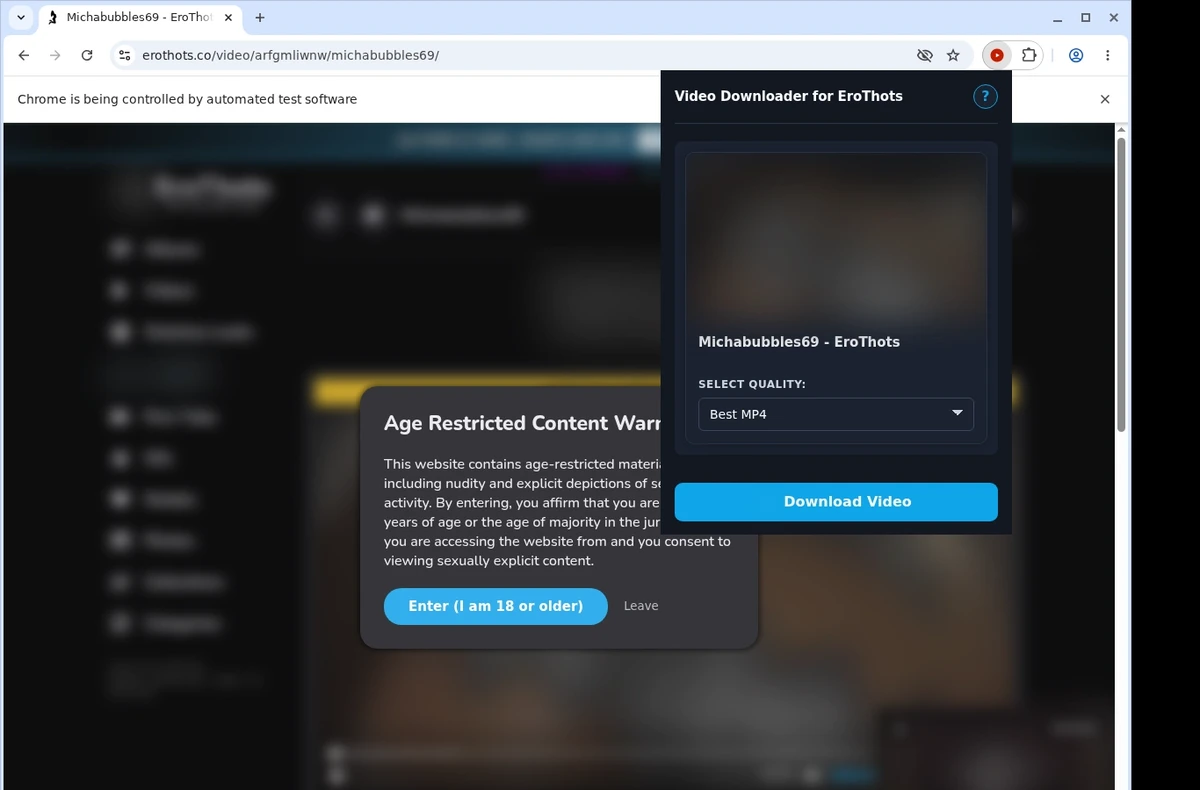1200x790 pixels.
Task: Close the Michabubbles69 tab
Action: coord(228,17)
